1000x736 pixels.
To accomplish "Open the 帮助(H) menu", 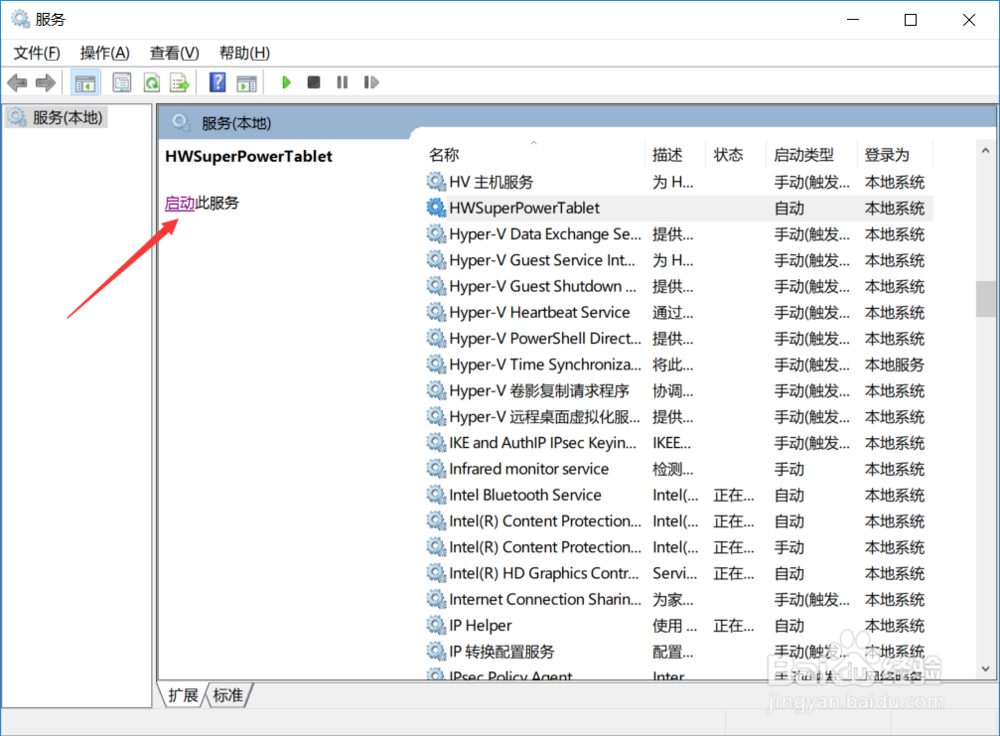I will 244,53.
